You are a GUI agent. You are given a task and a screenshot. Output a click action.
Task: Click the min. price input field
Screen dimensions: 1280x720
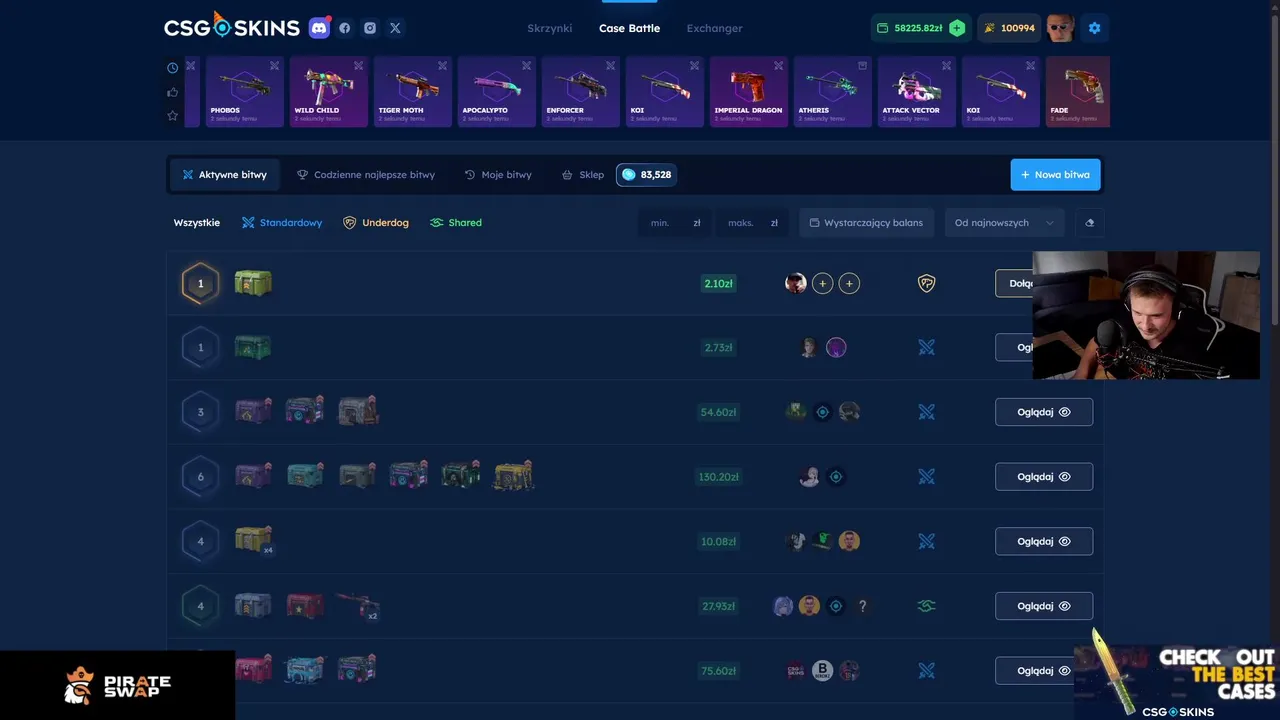(x=675, y=222)
